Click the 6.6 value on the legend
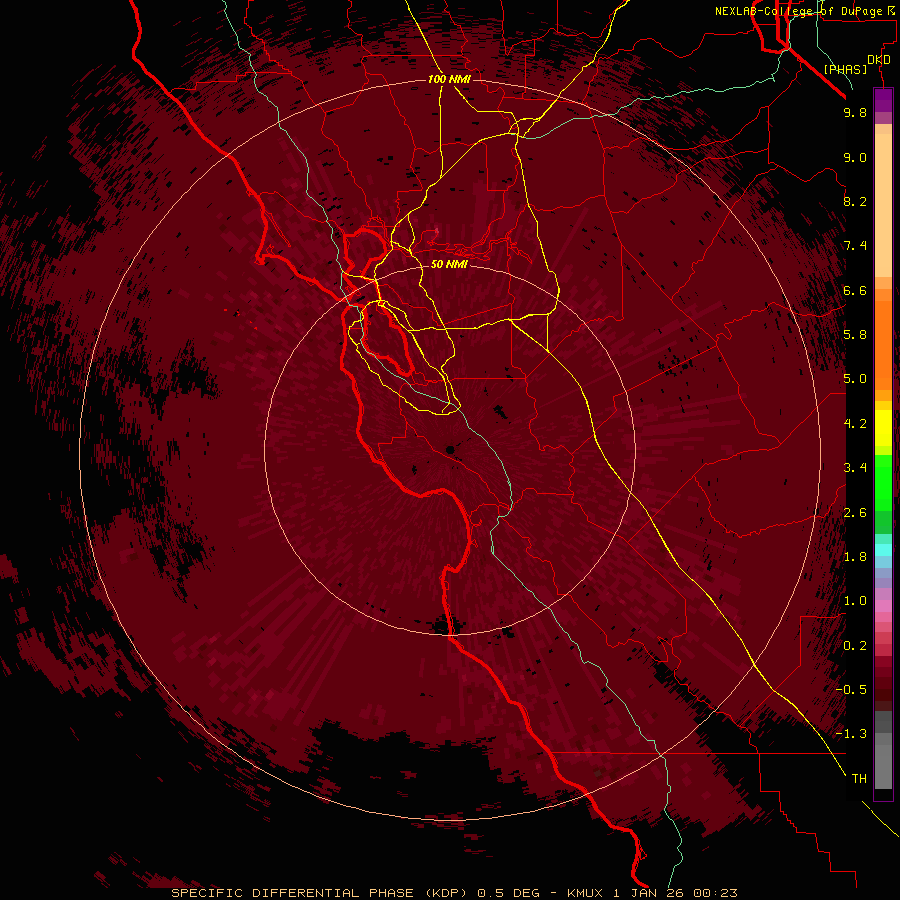 [x=855, y=290]
